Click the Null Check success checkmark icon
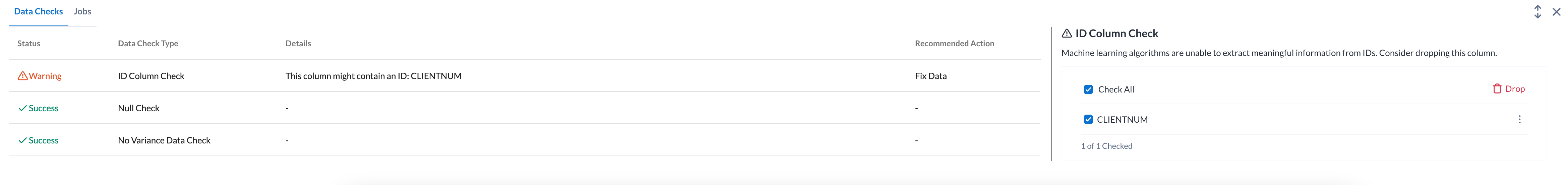The height and width of the screenshot is (185, 1568). tap(22, 108)
